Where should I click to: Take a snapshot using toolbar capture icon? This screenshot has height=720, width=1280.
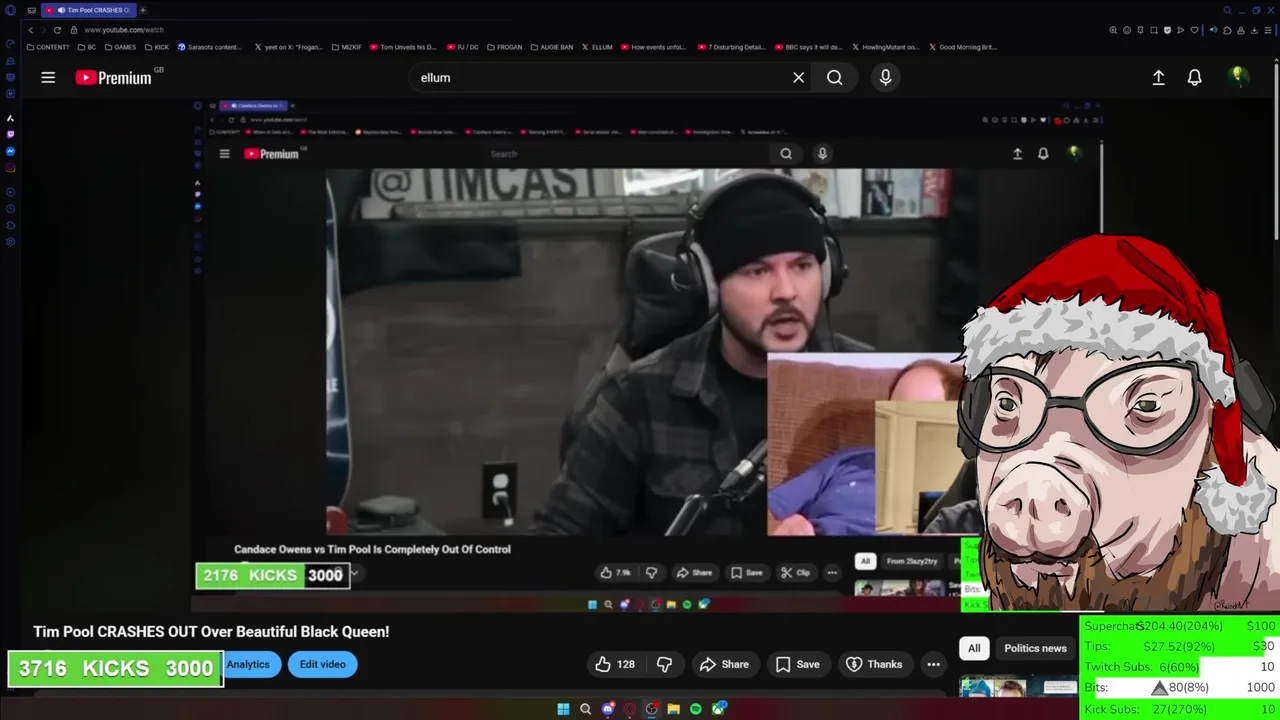[1154, 30]
